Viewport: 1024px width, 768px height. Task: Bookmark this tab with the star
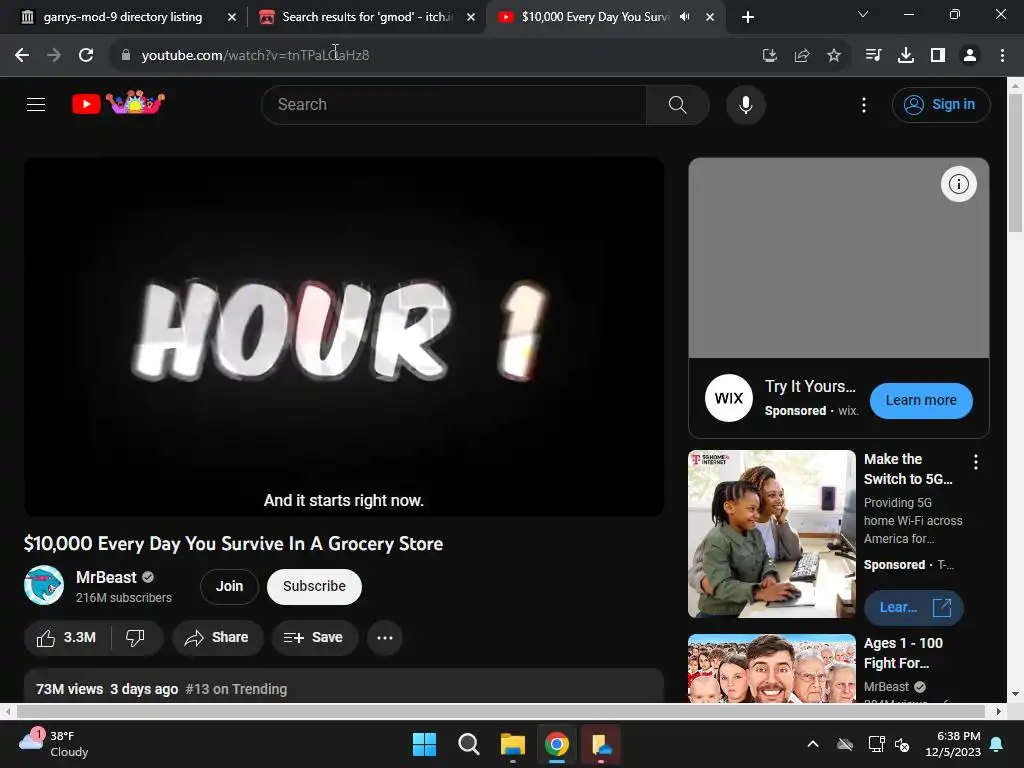point(834,56)
